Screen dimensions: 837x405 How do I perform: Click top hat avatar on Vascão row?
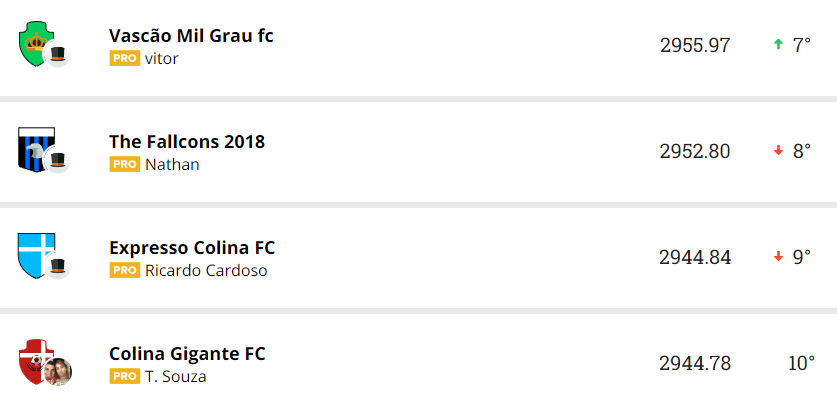pyautogui.click(x=58, y=54)
